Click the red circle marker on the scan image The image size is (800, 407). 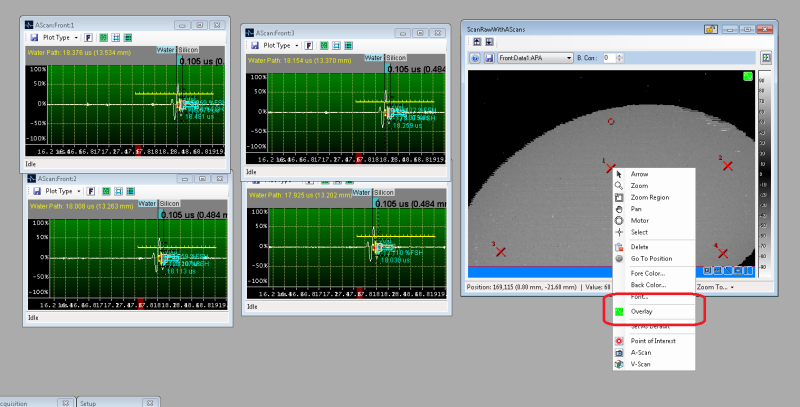(611, 121)
